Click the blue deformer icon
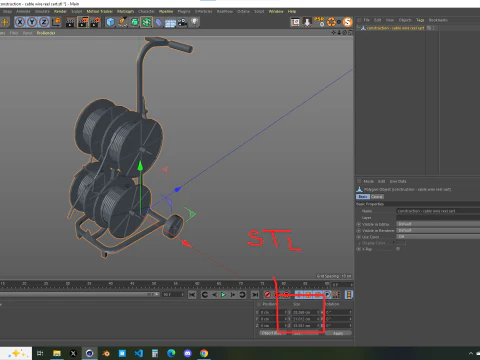 [159, 22]
